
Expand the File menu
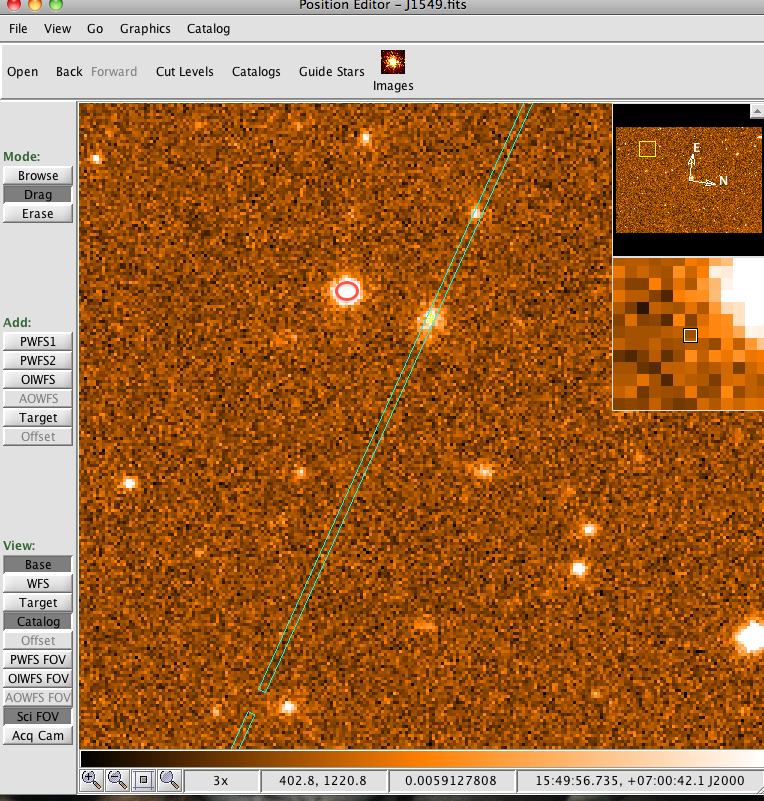click(18, 29)
